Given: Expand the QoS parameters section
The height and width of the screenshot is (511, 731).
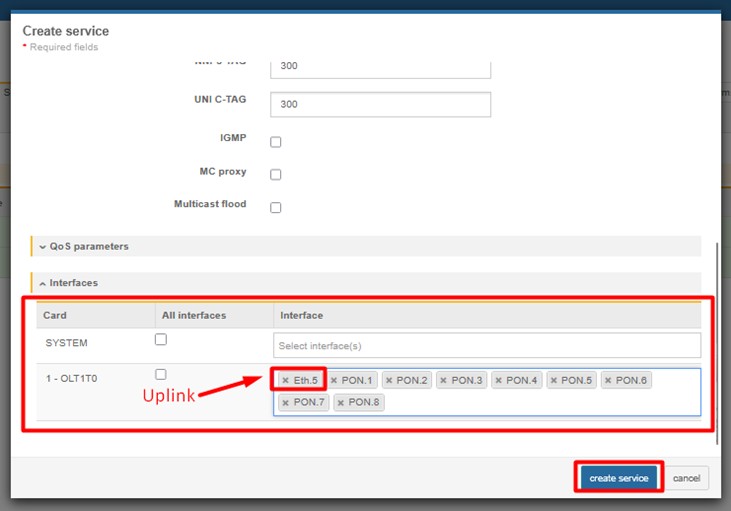Looking at the screenshot, I should click(89, 246).
